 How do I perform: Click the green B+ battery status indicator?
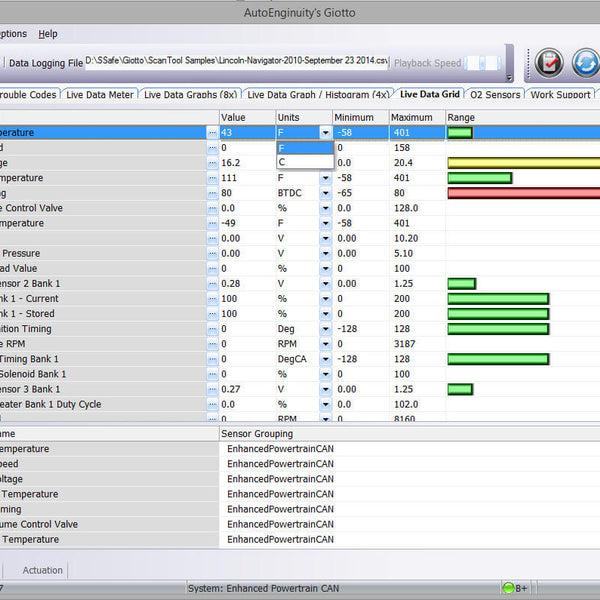pyautogui.click(x=515, y=587)
